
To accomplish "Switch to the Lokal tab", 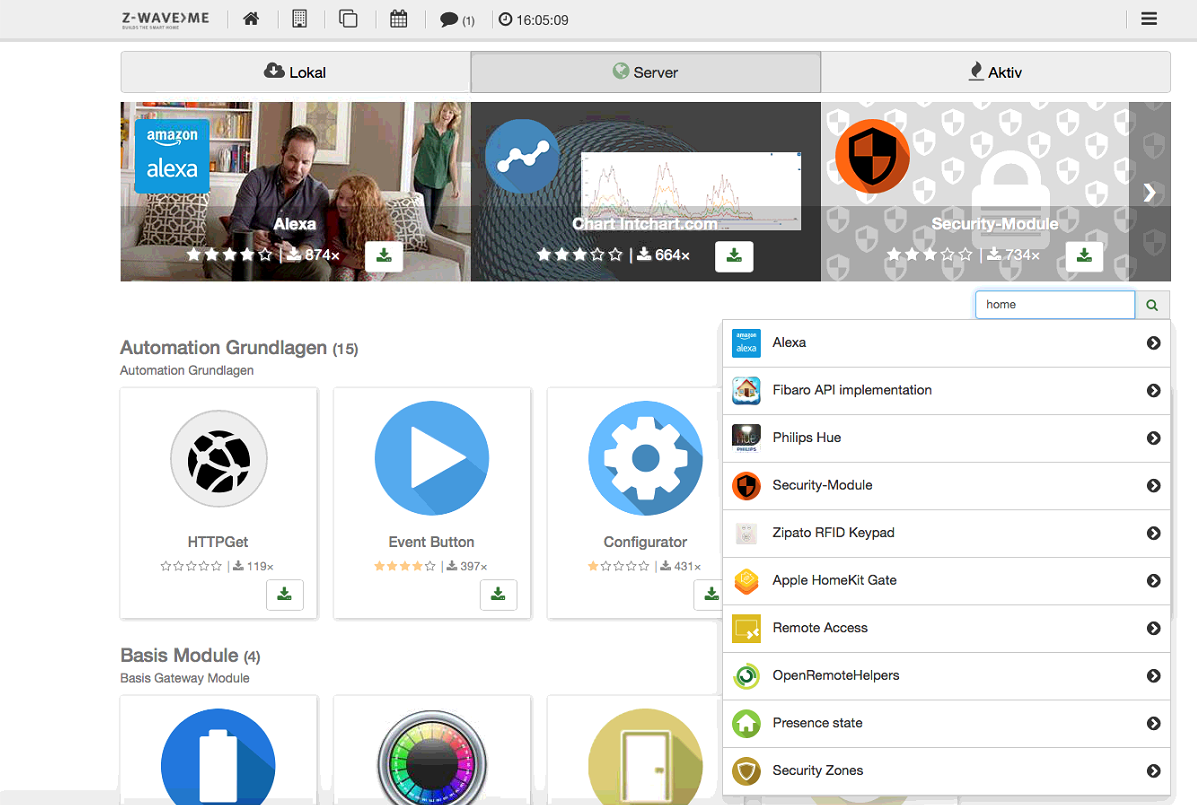I will tap(295, 72).
